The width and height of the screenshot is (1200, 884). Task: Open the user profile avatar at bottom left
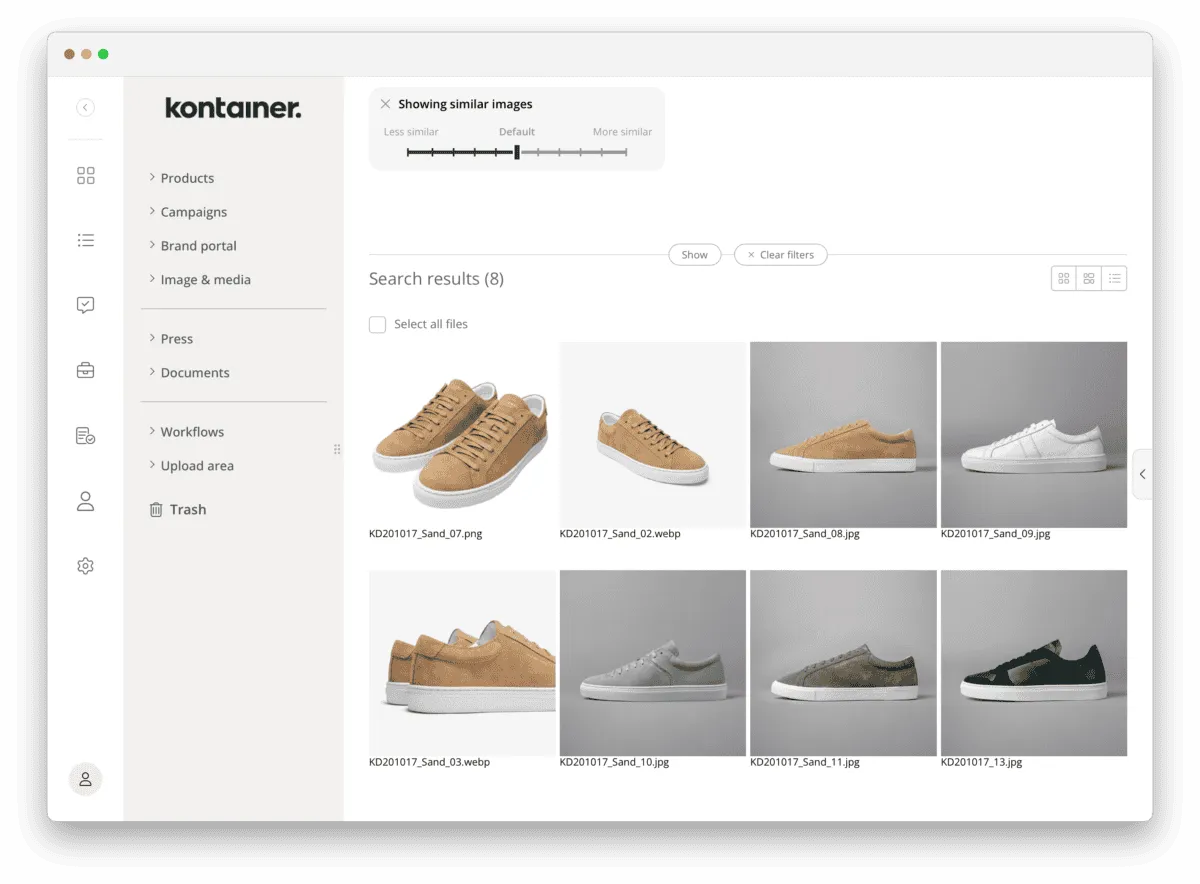pos(86,779)
